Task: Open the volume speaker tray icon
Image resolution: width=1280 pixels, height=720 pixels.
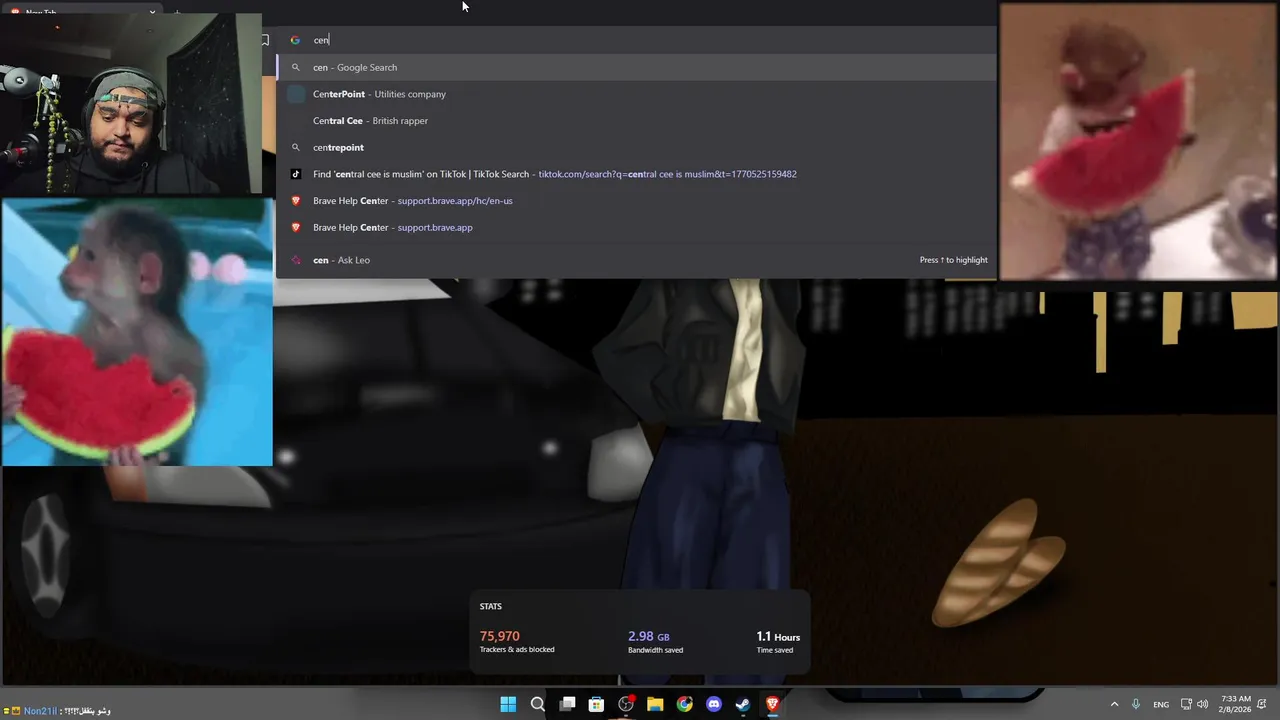Action: [1202, 704]
